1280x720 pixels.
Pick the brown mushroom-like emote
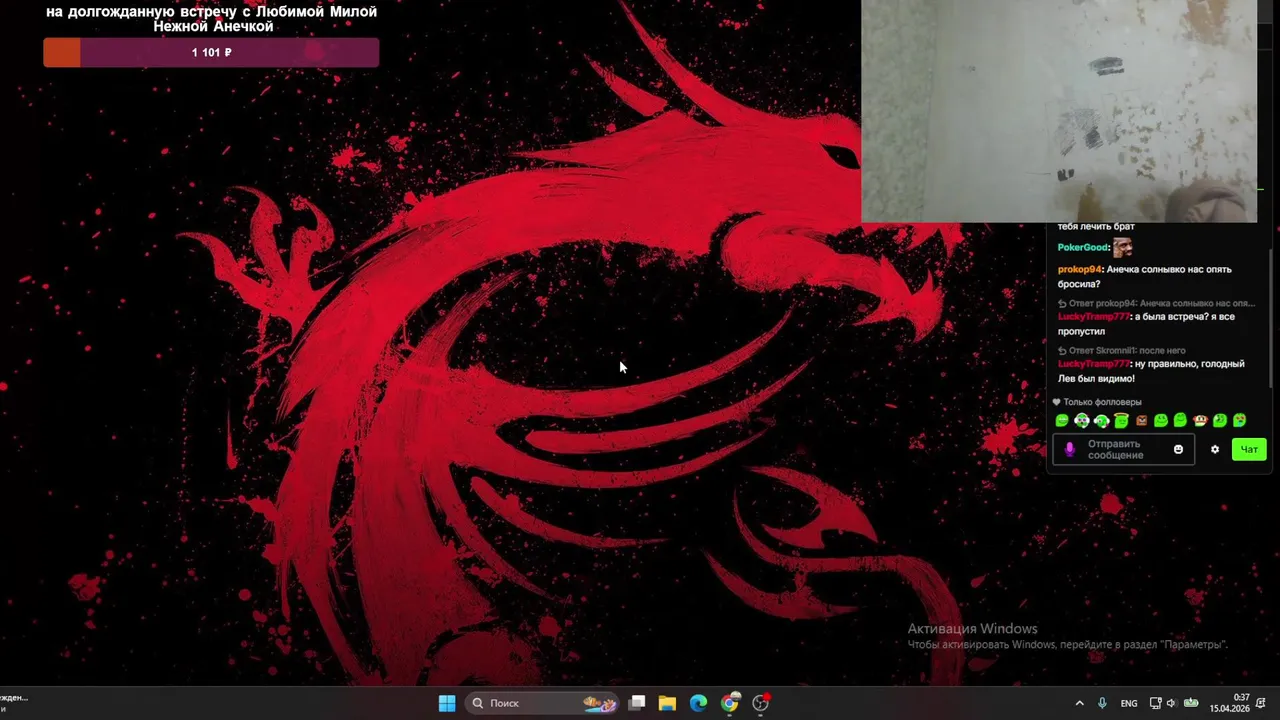click(x=1200, y=421)
